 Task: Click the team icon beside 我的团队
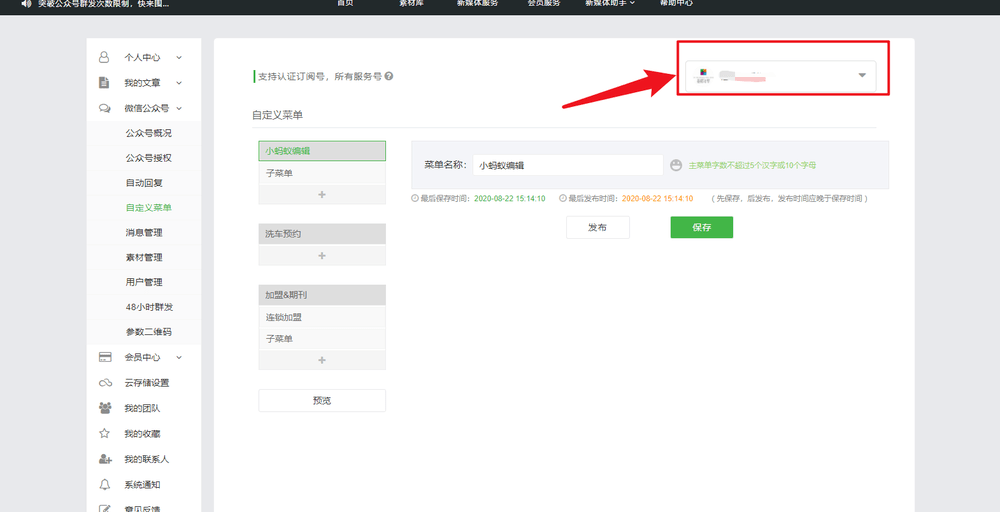click(x=105, y=408)
